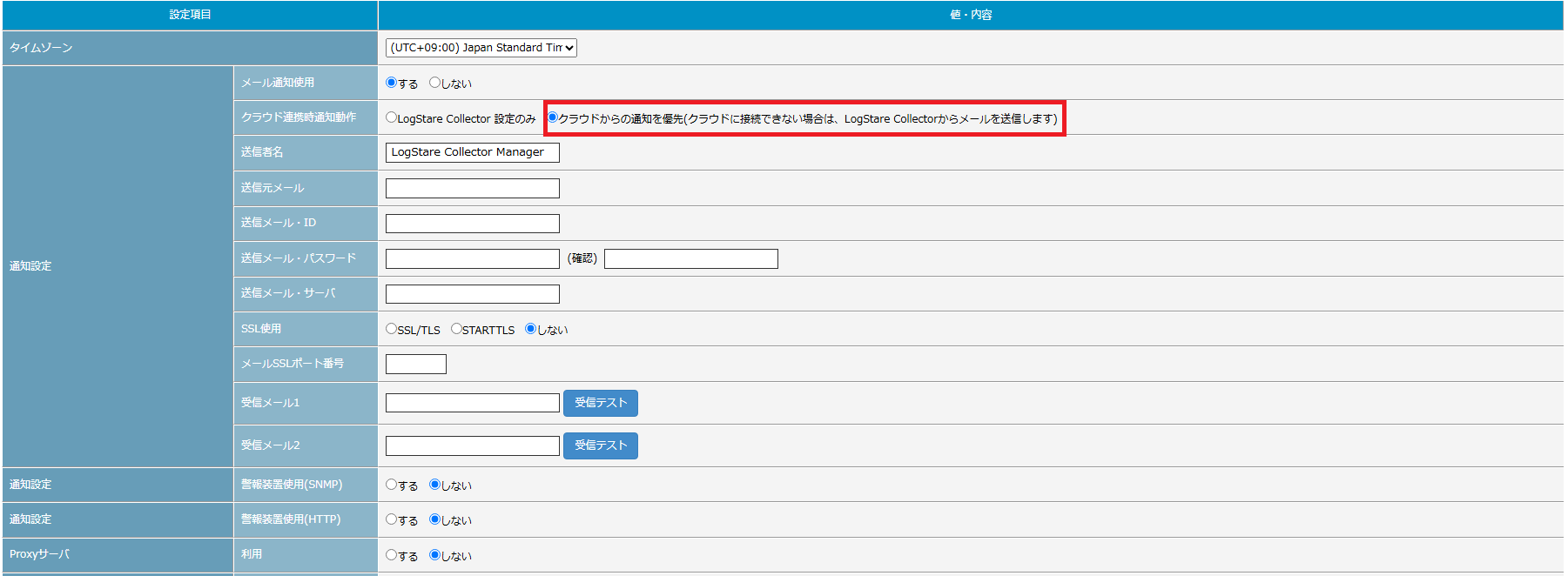This screenshot has width=1568, height=576.
Task: Click the タイムゾーン row label
Action: pos(41,48)
